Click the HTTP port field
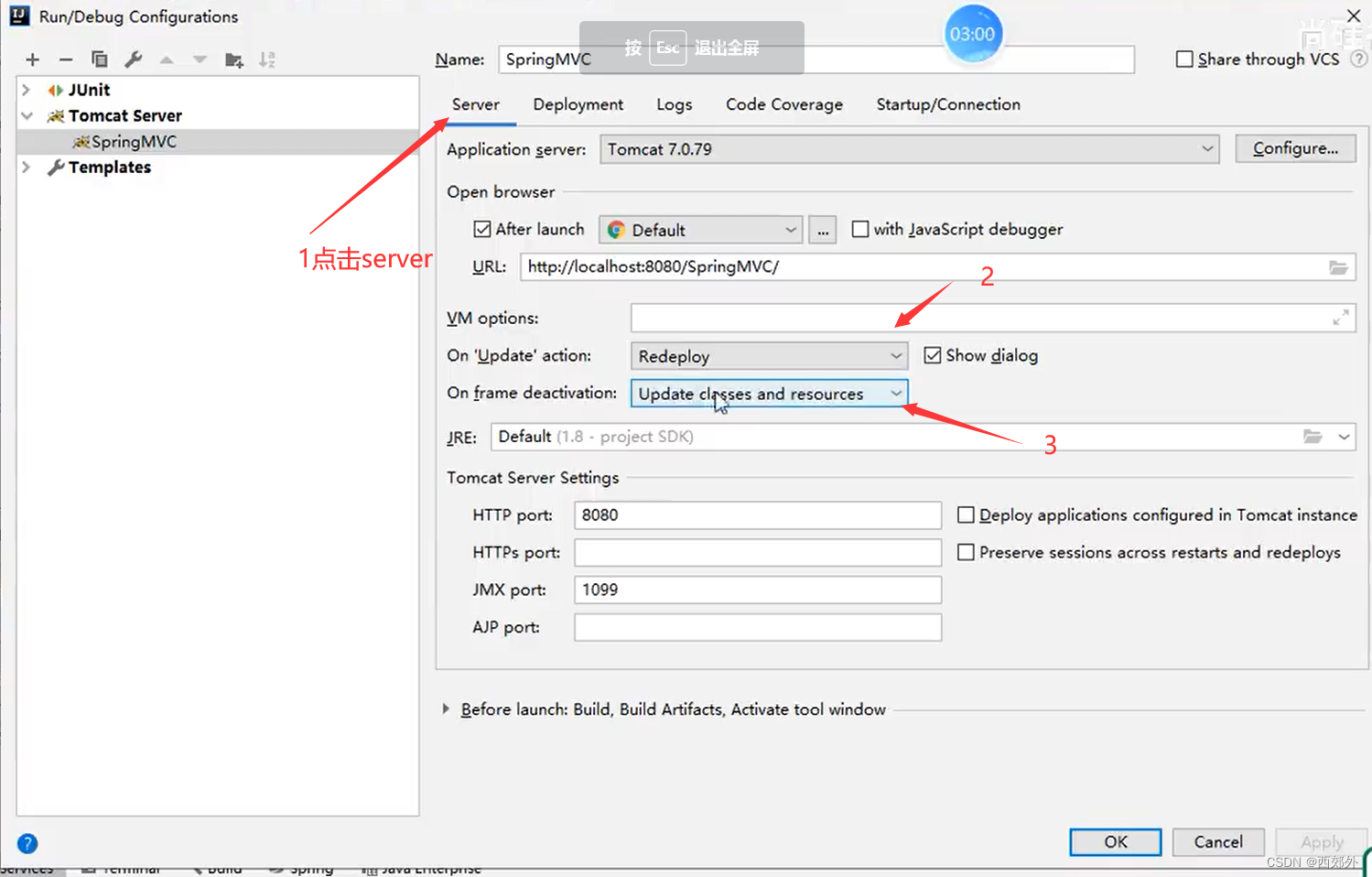1372x877 pixels. pos(758,514)
